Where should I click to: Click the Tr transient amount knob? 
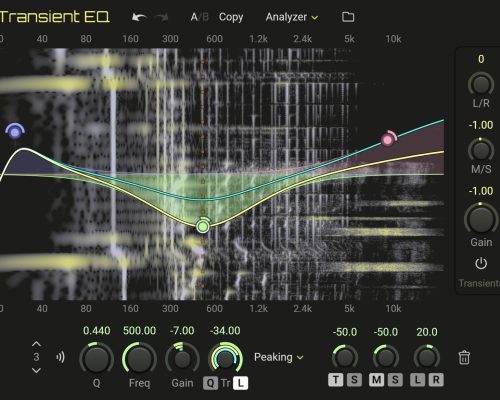tap(225, 359)
